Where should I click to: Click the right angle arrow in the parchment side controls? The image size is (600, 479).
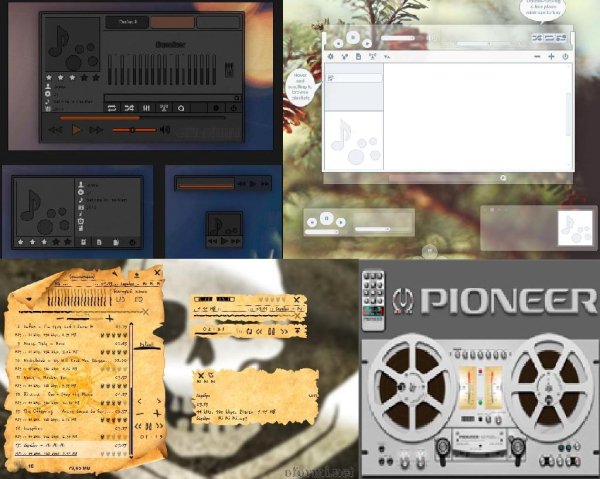pyautogui.click(x=158, y=401)
